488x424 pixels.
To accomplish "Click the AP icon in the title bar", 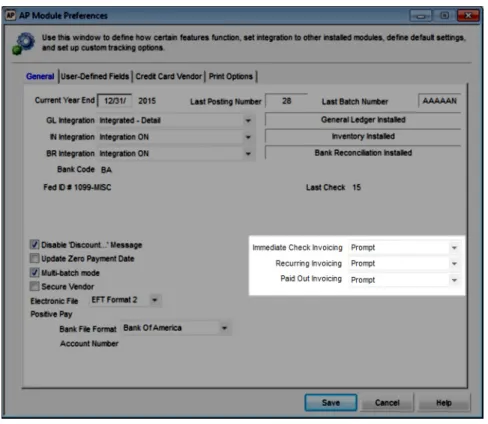I will [x=10, y=15].
